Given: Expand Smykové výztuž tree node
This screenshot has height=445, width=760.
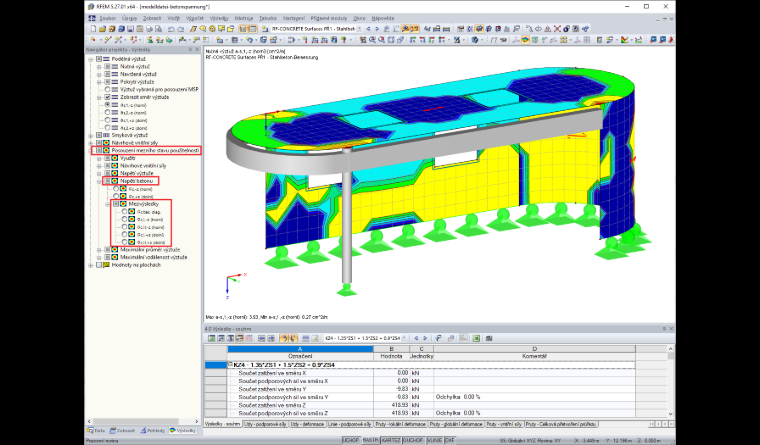Looking at the screenshot, I should coord(91,135).
